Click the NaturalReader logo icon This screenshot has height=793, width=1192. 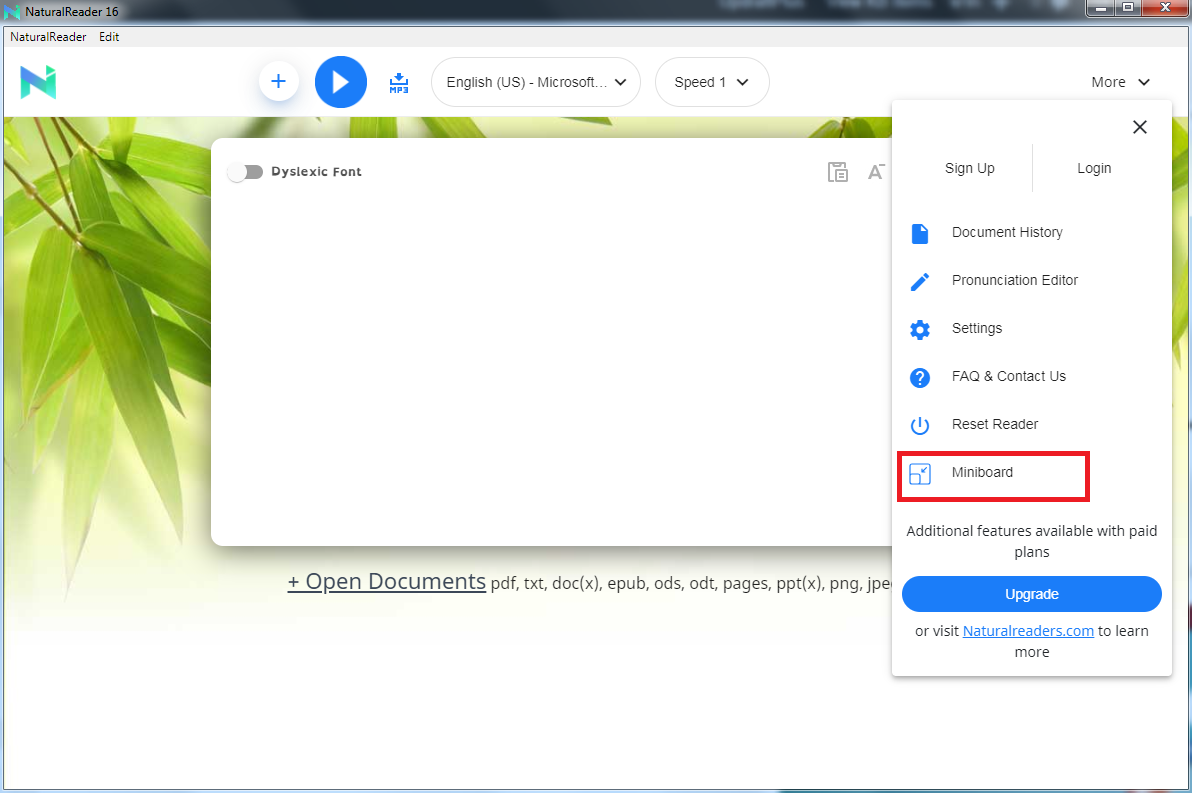coord(38,82)
